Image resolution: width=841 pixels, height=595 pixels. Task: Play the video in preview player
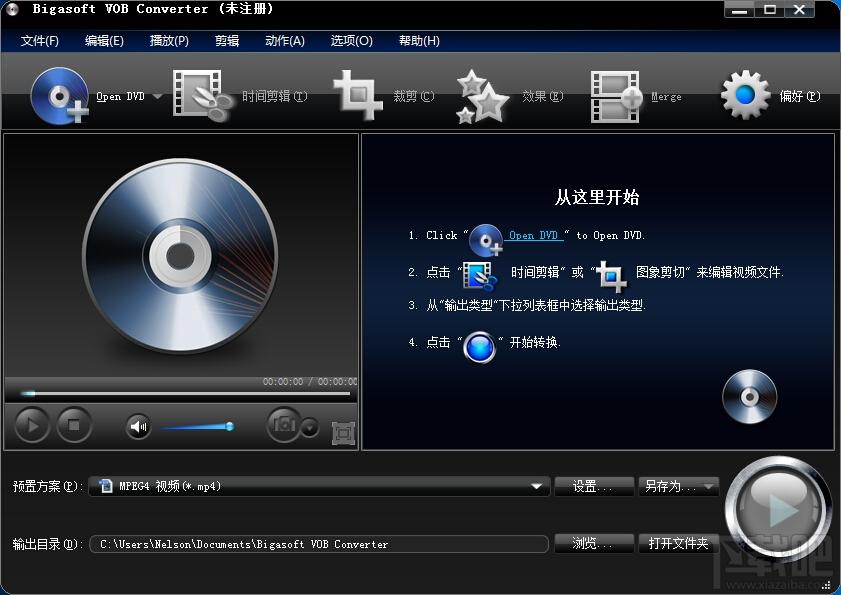[x=32, y=425]
